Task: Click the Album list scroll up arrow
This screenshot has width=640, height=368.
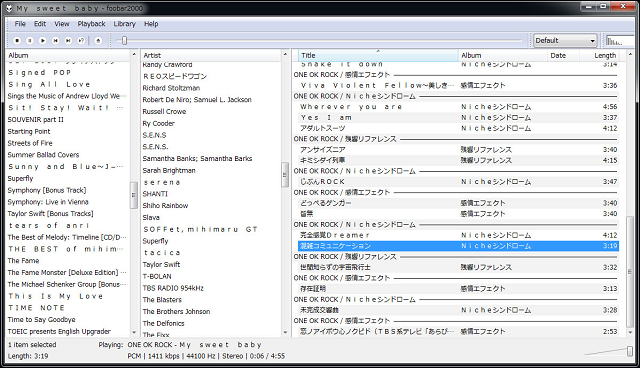Action: point(134,54)
